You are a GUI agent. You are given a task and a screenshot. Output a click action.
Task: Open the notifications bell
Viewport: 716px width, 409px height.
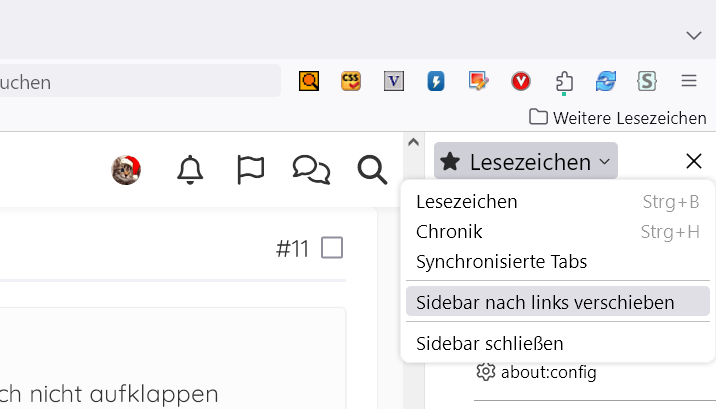[190, 170]
